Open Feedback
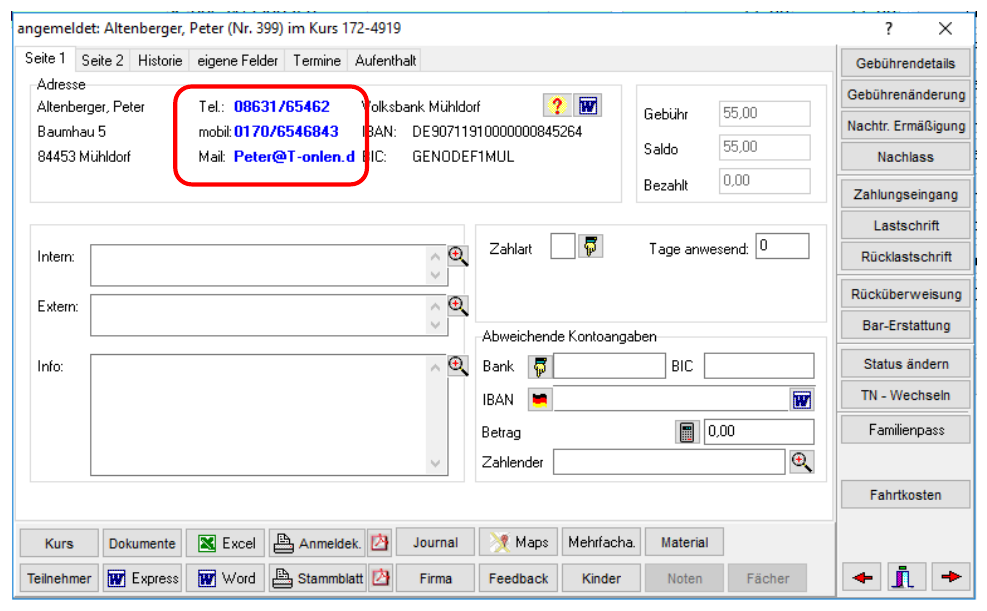 pos(519,578)
